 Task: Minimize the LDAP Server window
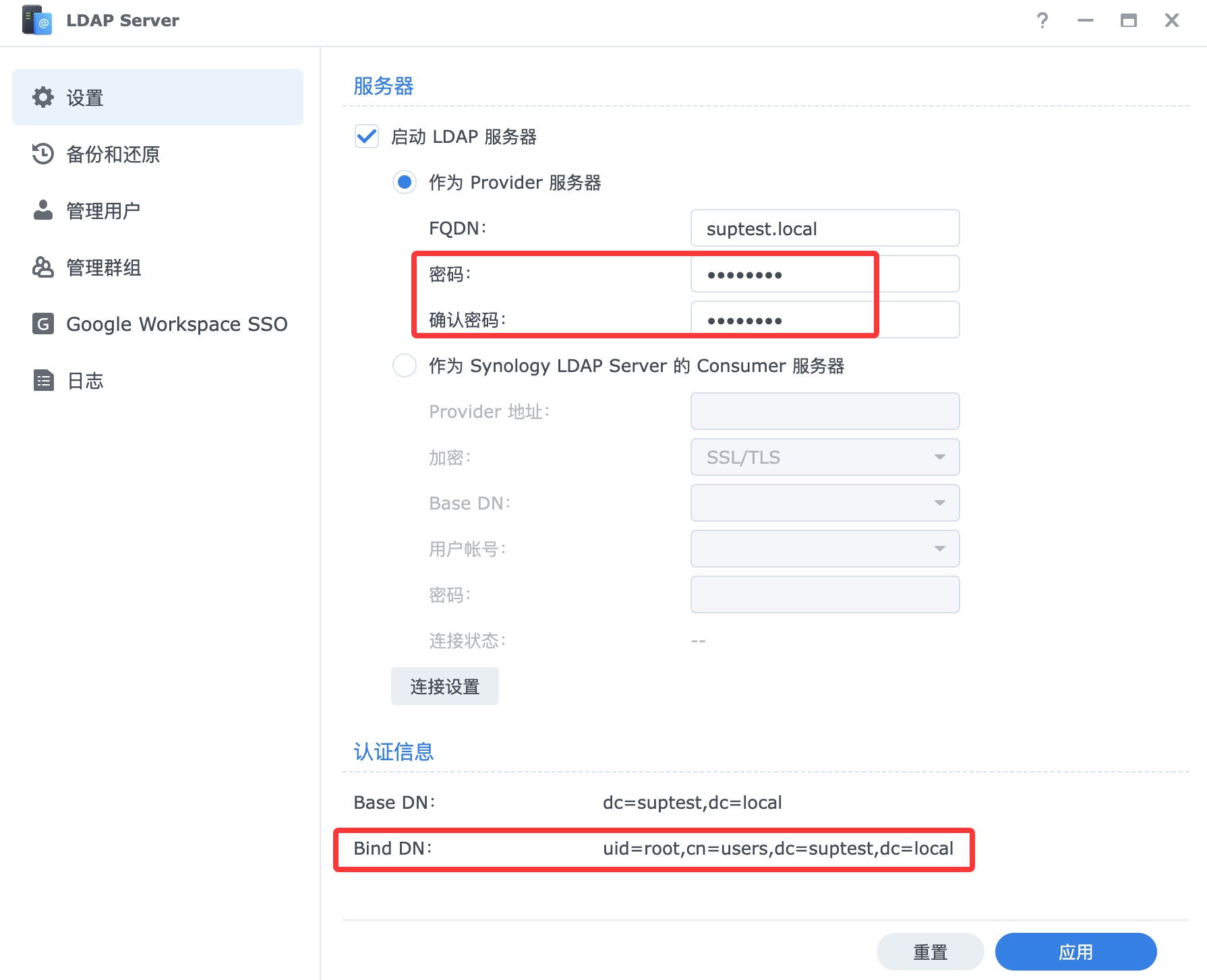(1086, 20)
